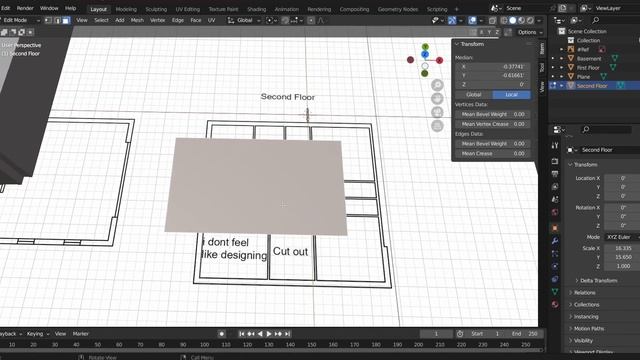Play animation in timeline
Screen dimensions: 640x360
tap(269, 334)
